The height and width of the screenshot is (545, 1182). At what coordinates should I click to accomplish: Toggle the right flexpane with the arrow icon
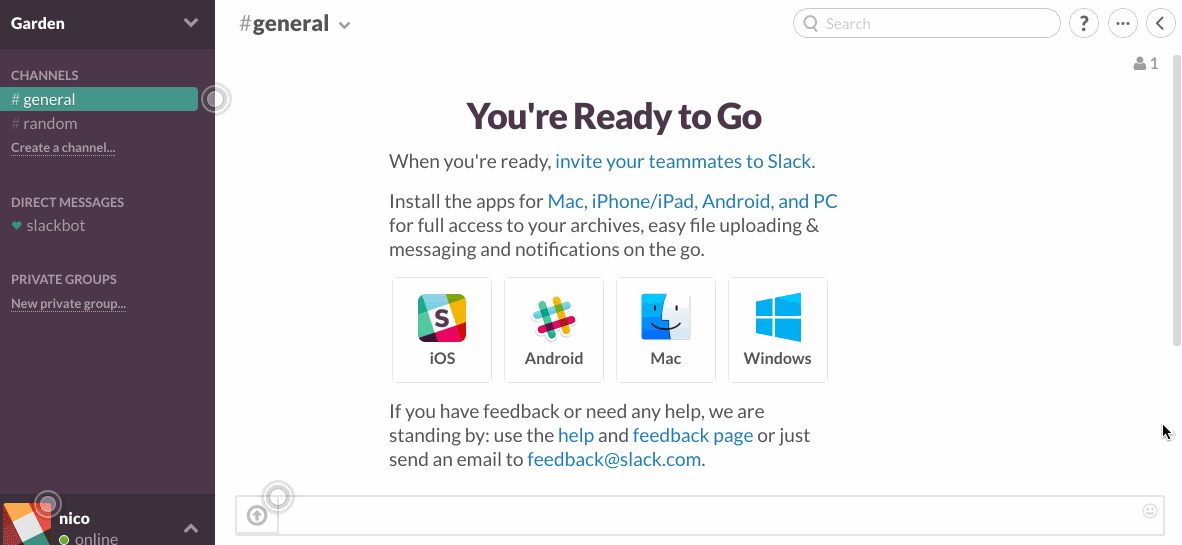(x=1161, y=23)
